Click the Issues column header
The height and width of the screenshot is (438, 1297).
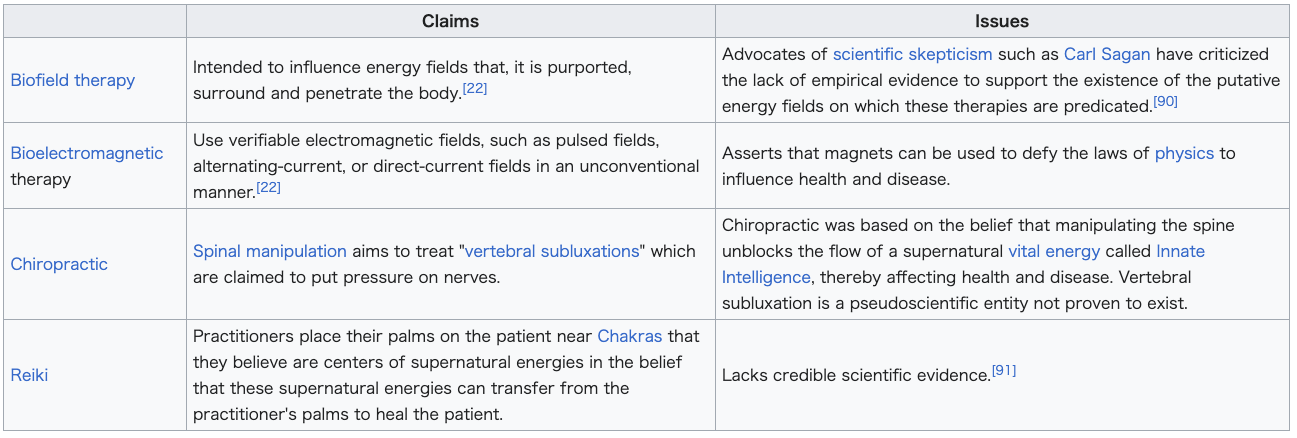[x=1002, y=21]
